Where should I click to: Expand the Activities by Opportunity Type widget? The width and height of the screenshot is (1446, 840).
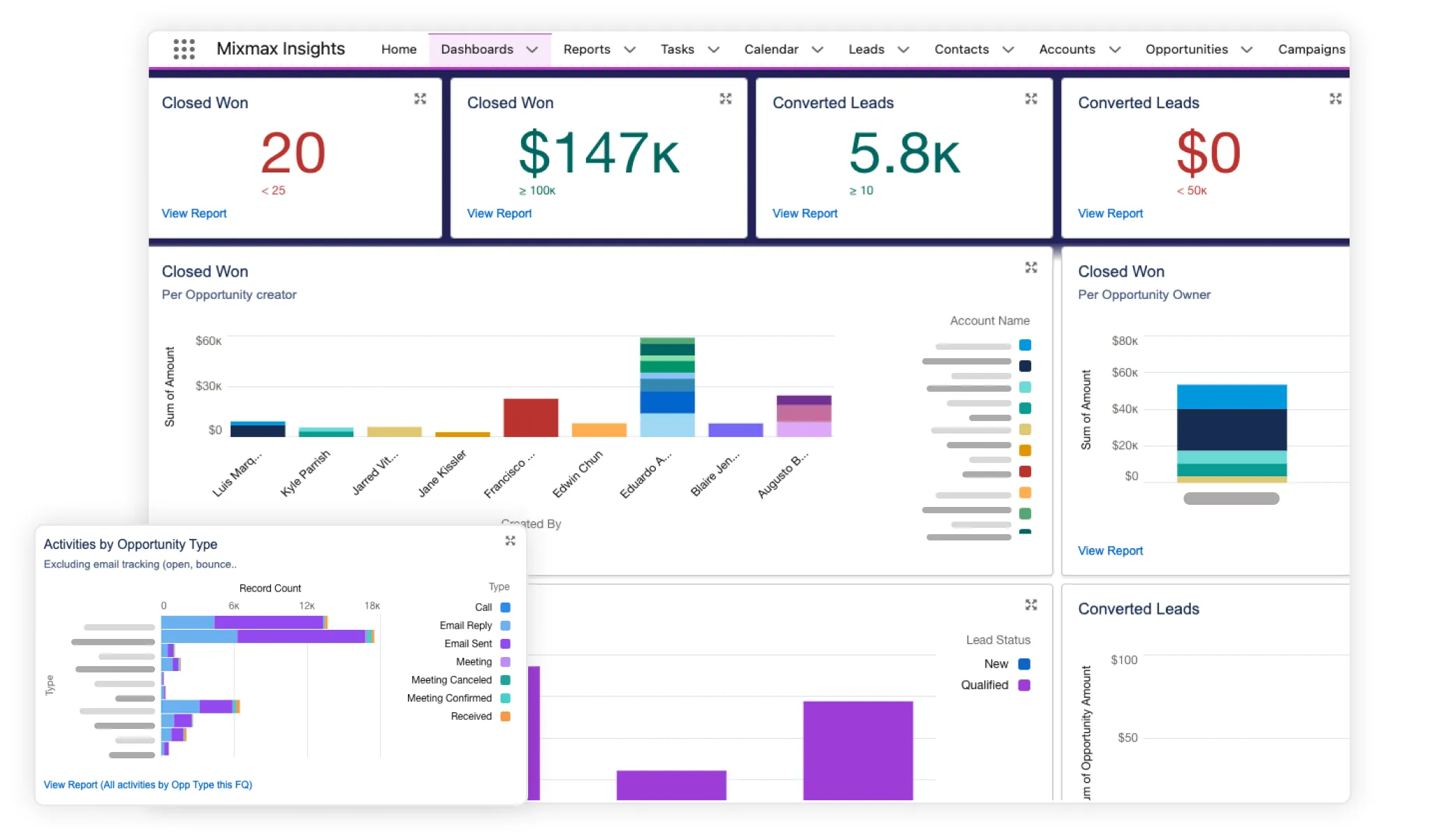[510, 540]
